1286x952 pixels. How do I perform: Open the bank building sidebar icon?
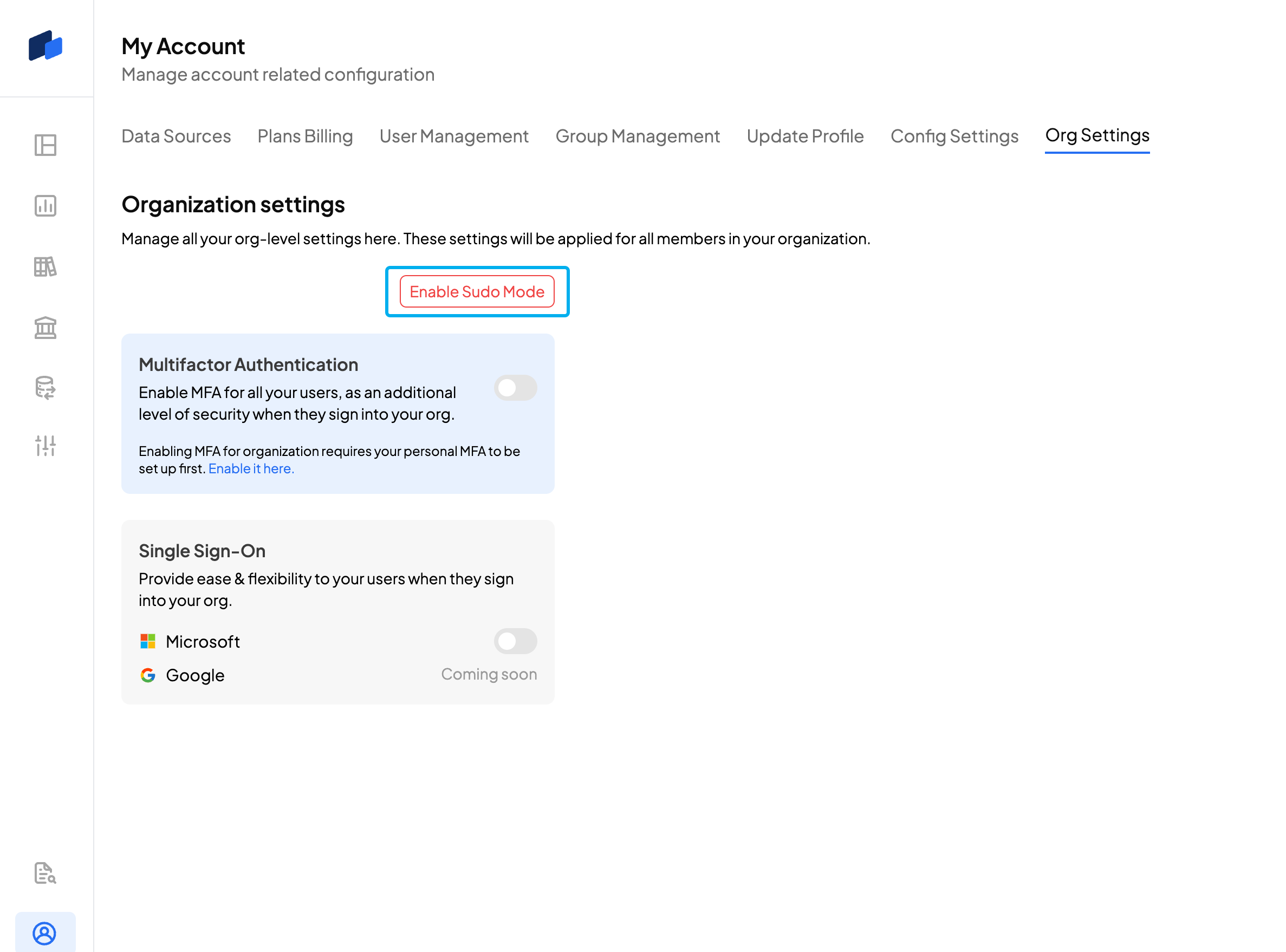point(46,327)
